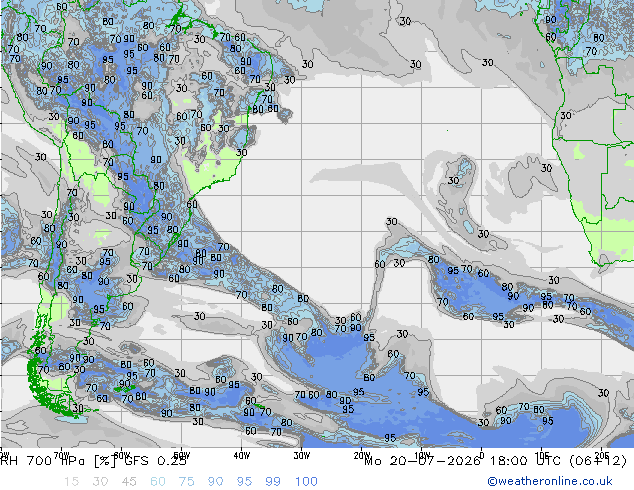
Task: Select the forecast date 'Mo 20-07-2026 18:00 UTC (06+12)'
Action: point(495,461)
